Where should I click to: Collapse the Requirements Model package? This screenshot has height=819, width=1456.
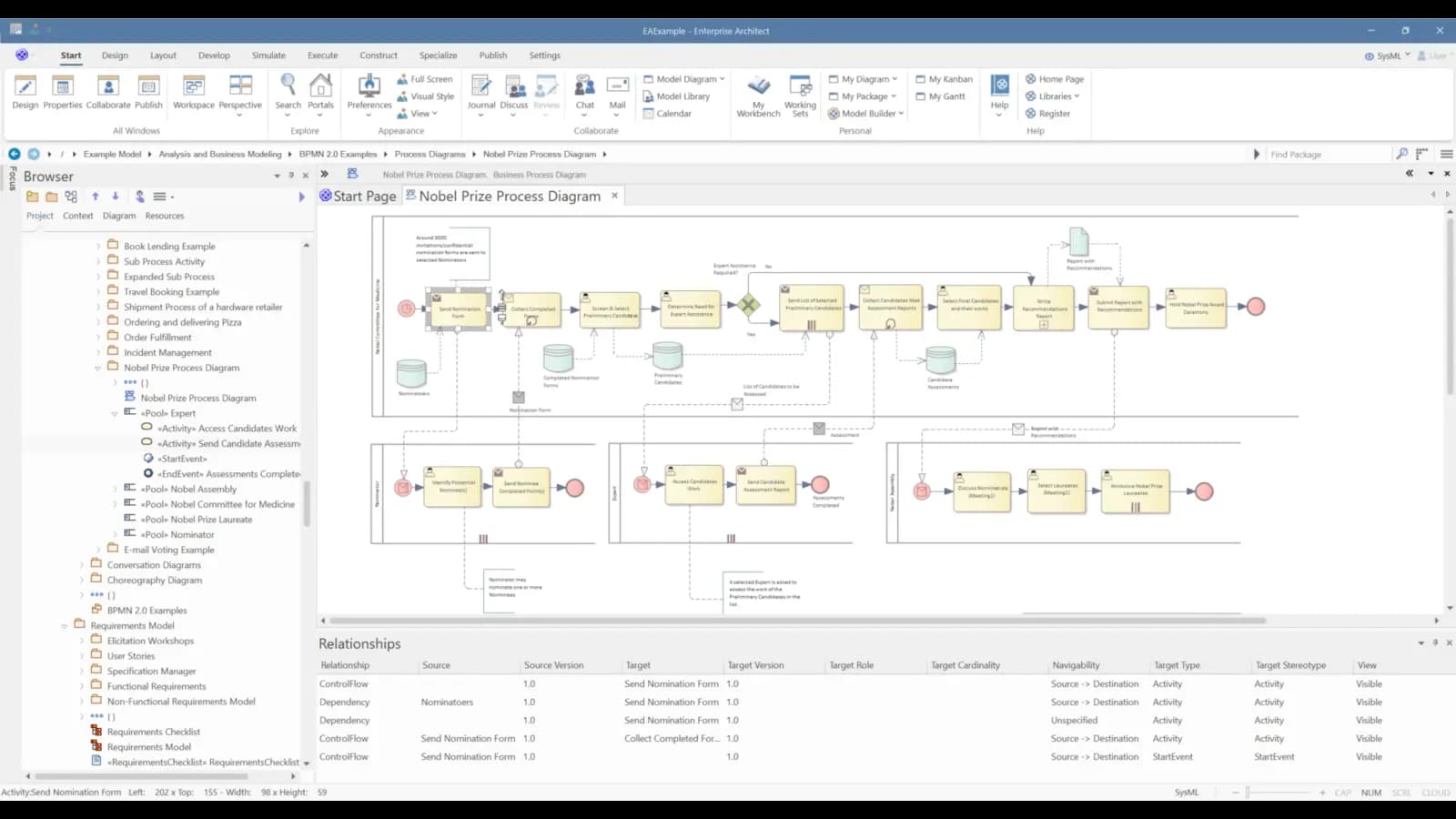click(x=65, y=626)
